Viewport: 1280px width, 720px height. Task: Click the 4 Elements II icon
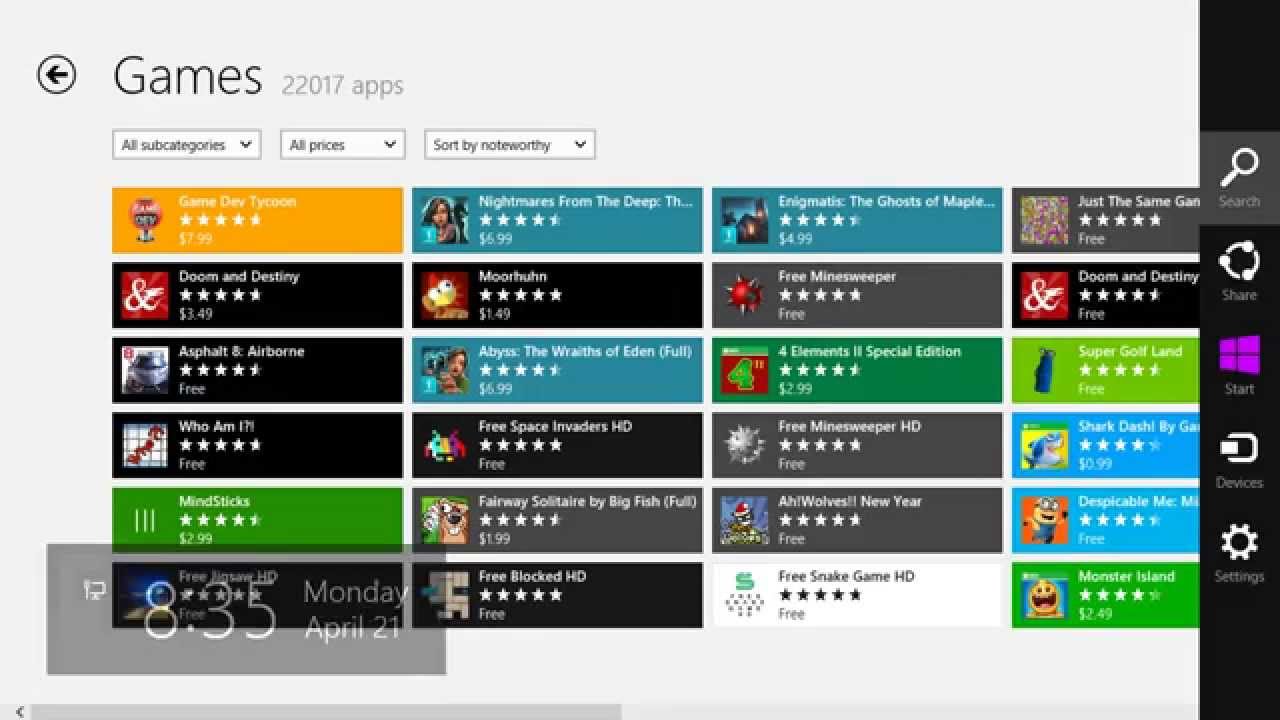click(x=745, y=370)
